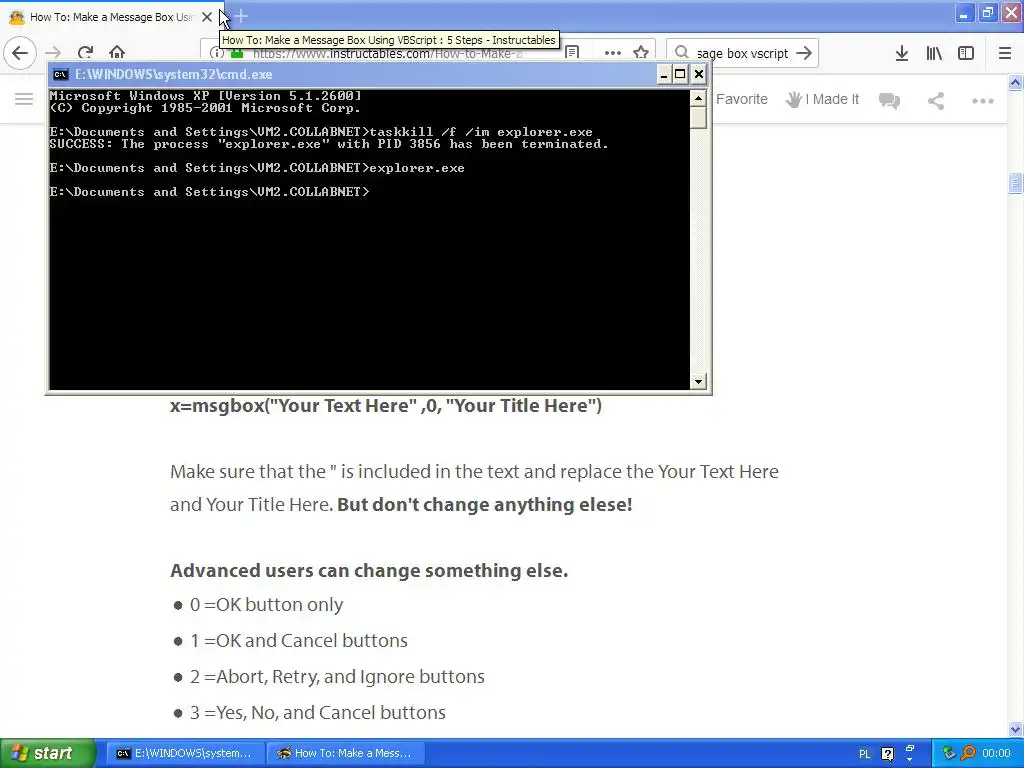Viewport: 1024px width, 768px height.
Task: Open Instructables site hamburger menu
Action: point(24,99)
